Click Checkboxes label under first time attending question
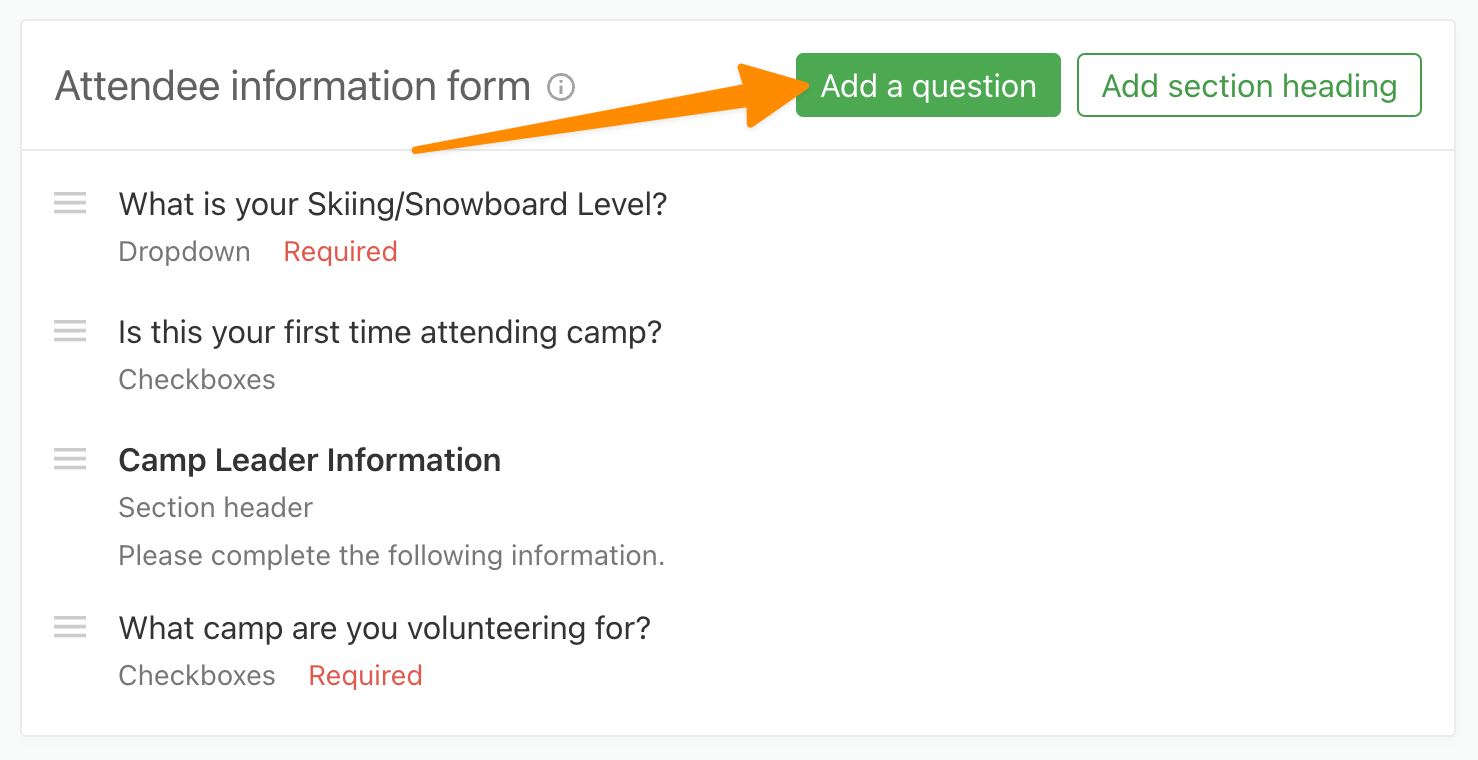This screenshot has width=1478, height=760. pos(197,380)
